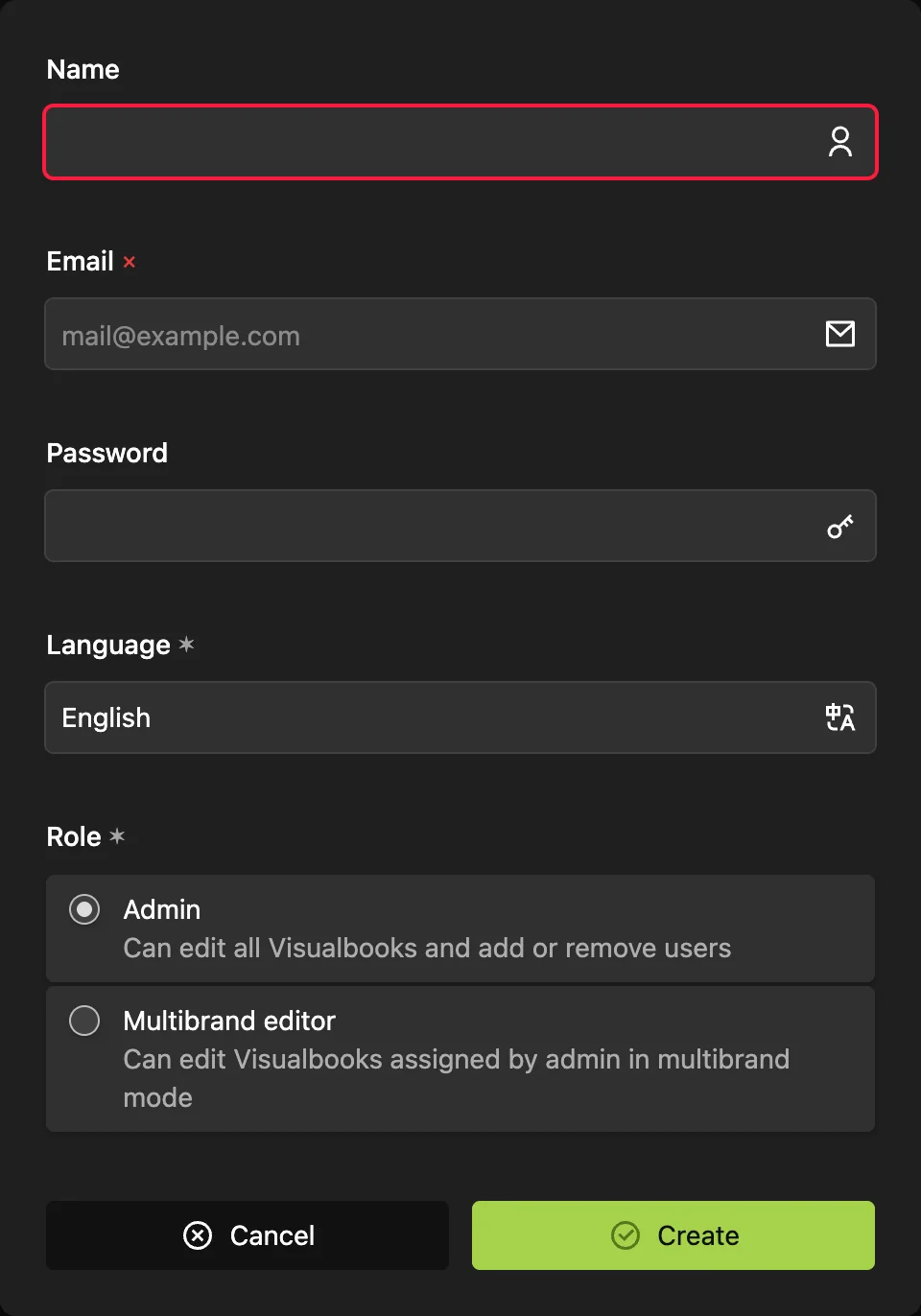Click the Multibrand editor title text
The image size is (921, 1316).
[229, 1021]
